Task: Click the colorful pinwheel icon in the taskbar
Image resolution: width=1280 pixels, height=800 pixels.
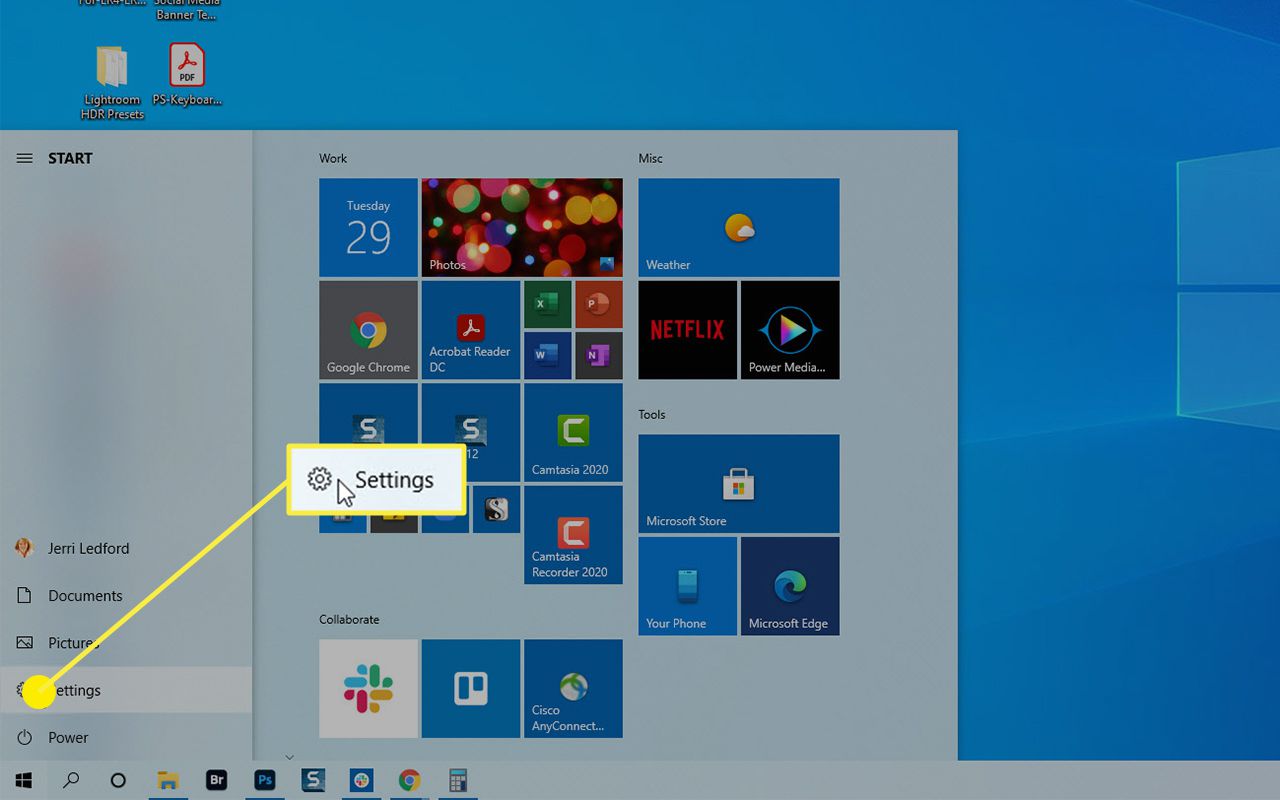Action: pos(361,780)
